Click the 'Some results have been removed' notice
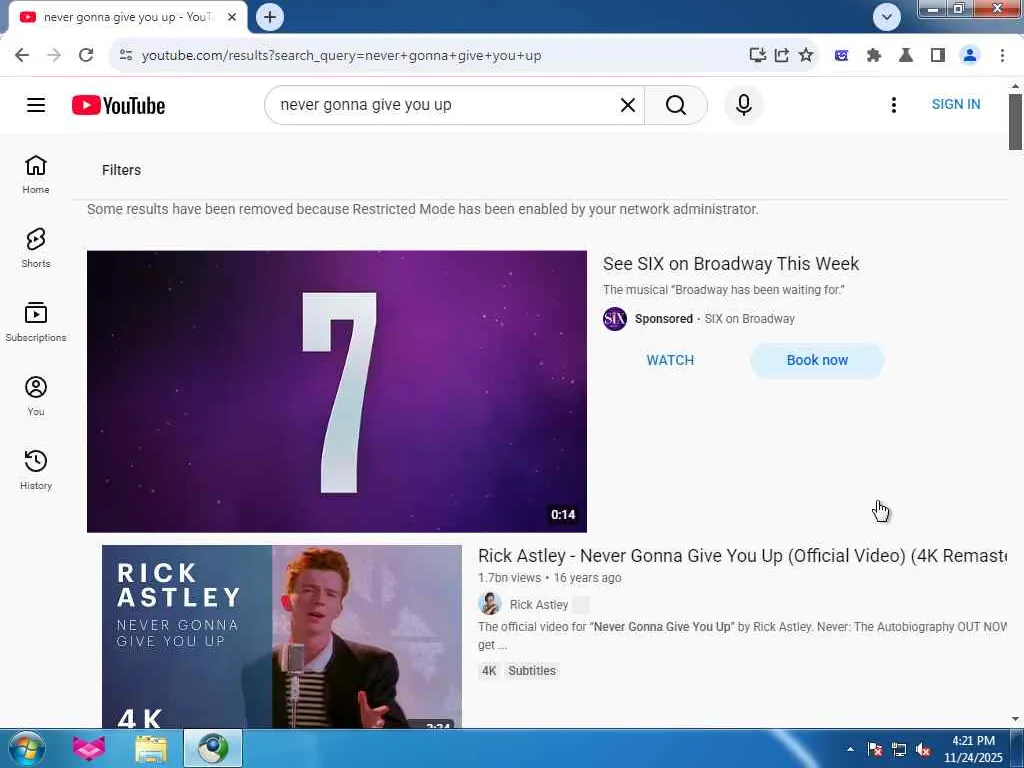The height and width of the screenshot is (768, 1024). tap(423, 209)
